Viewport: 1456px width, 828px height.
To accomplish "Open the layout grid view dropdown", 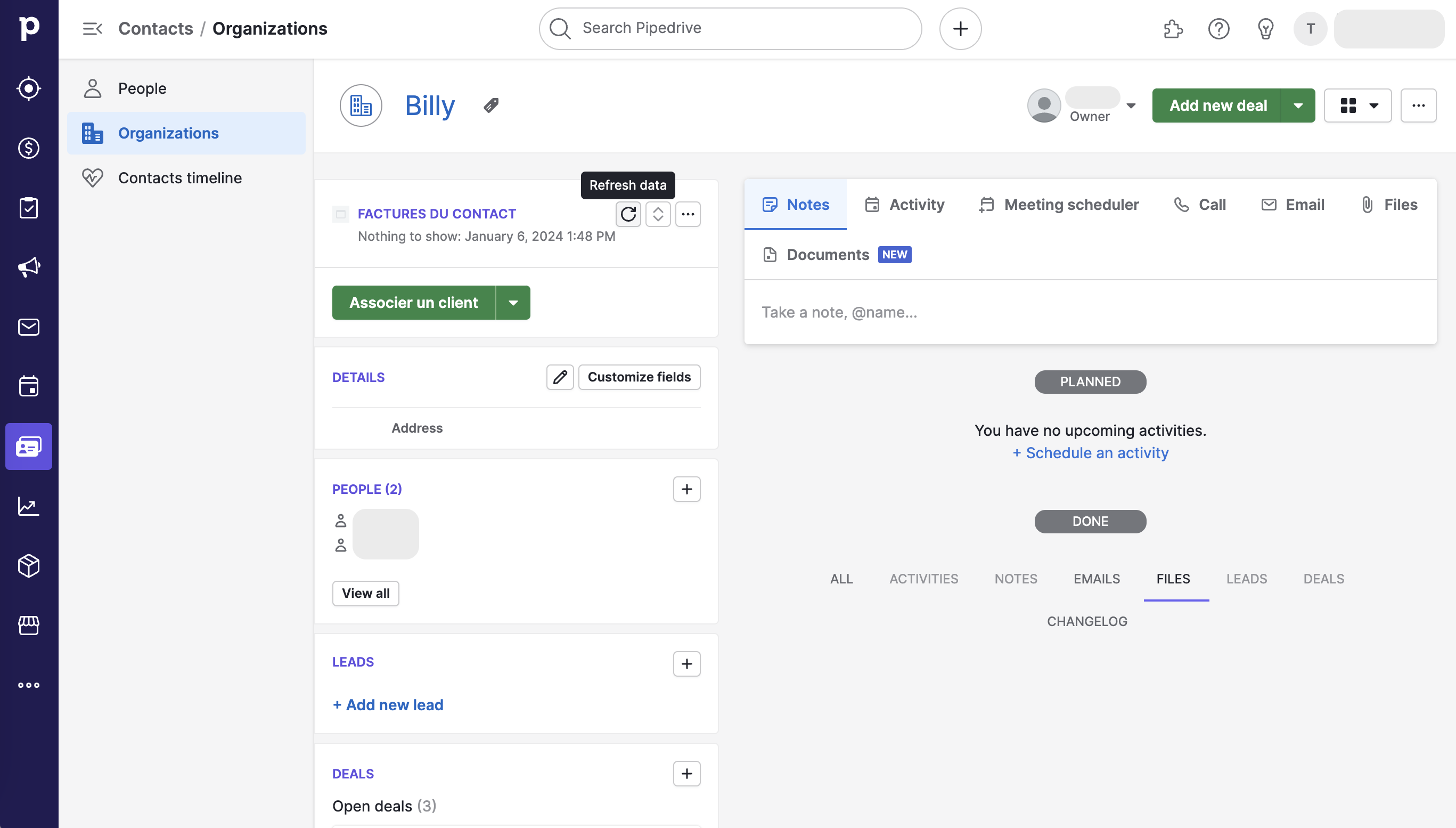I will (x=1357, y=106).
